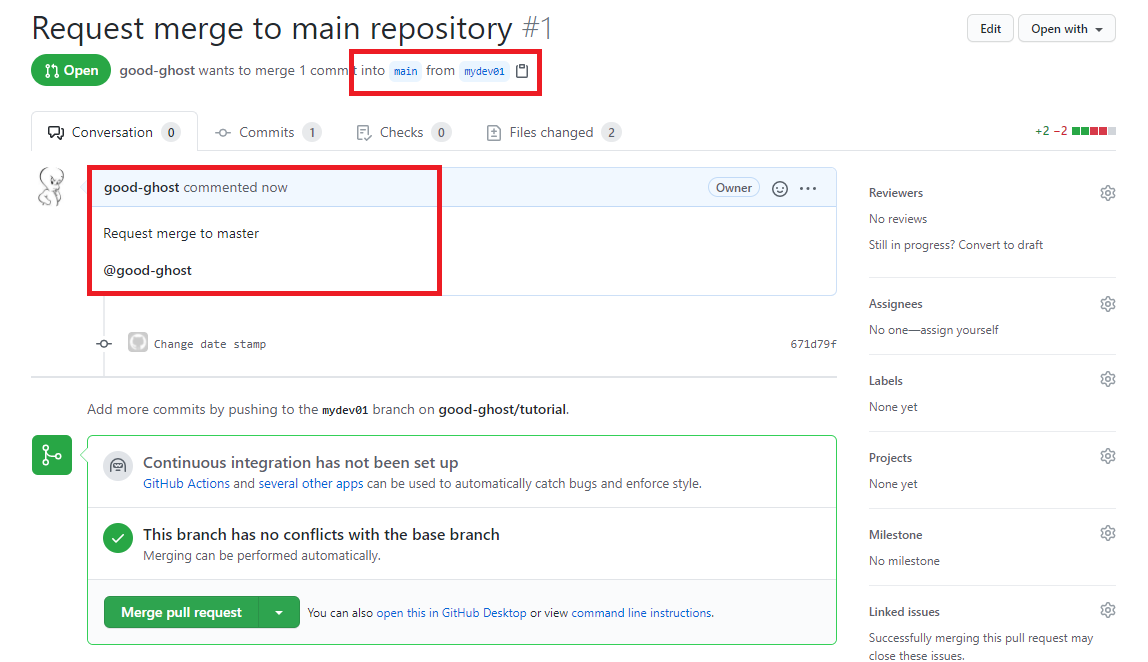
Task: Click the Projects gear icon
Action: [1107, 455]
